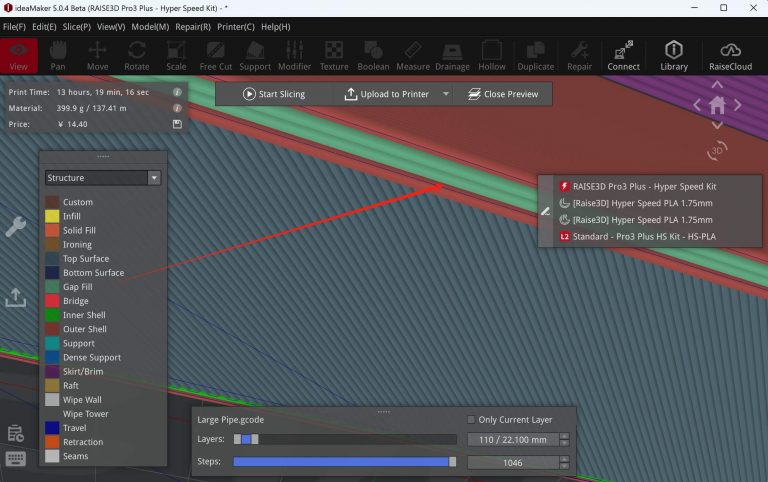This screenshot has width=768, height=482.
Task: Click the upload icon on left sidebar
Action: (16, 297)
